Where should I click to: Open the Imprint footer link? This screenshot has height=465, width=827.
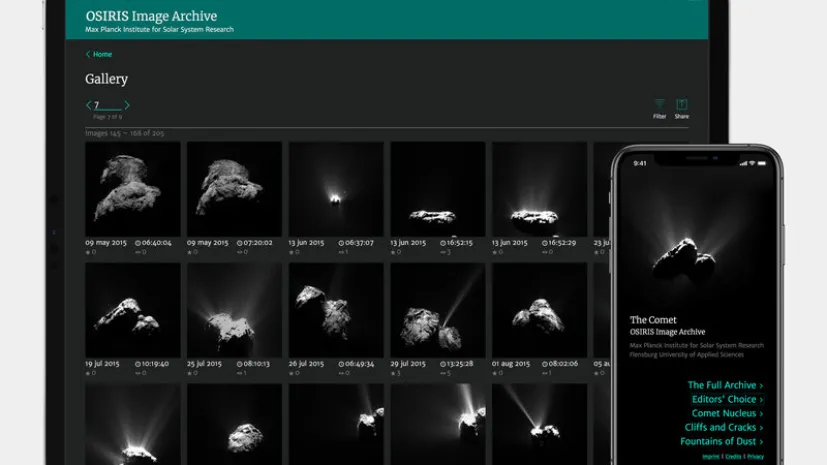click(710, 457)
